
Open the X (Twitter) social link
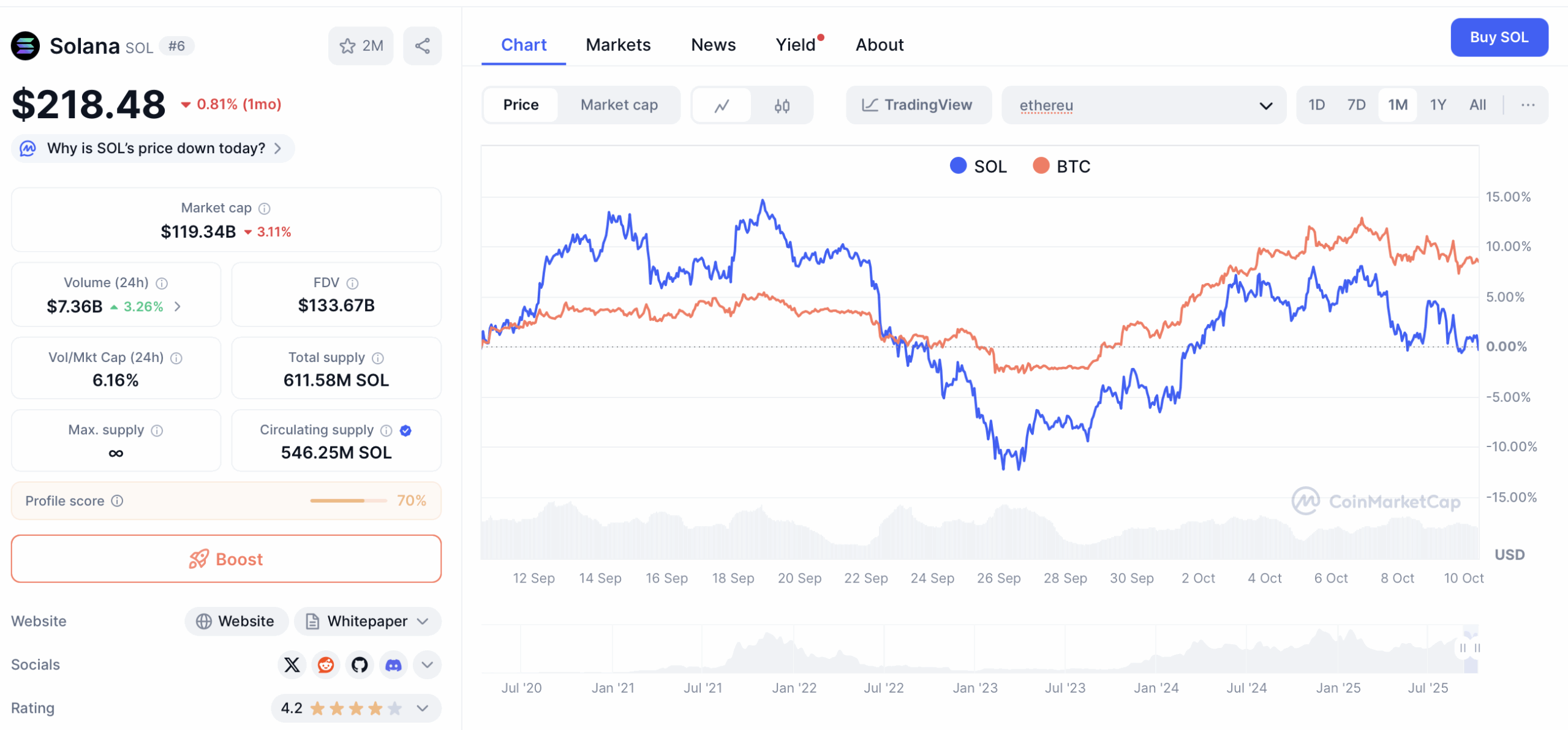click(x=292, y=664)
